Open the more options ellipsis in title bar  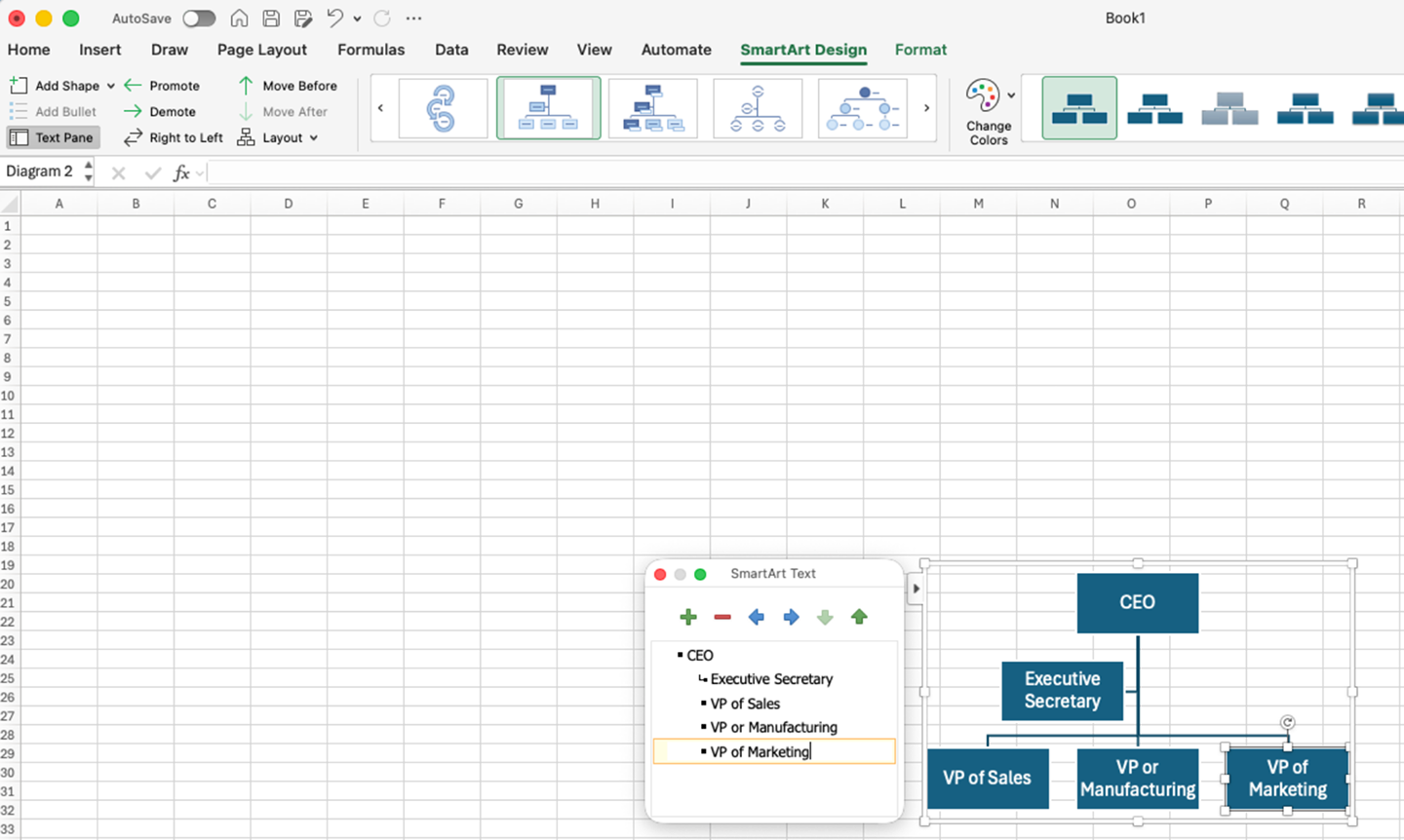point(414,19)
